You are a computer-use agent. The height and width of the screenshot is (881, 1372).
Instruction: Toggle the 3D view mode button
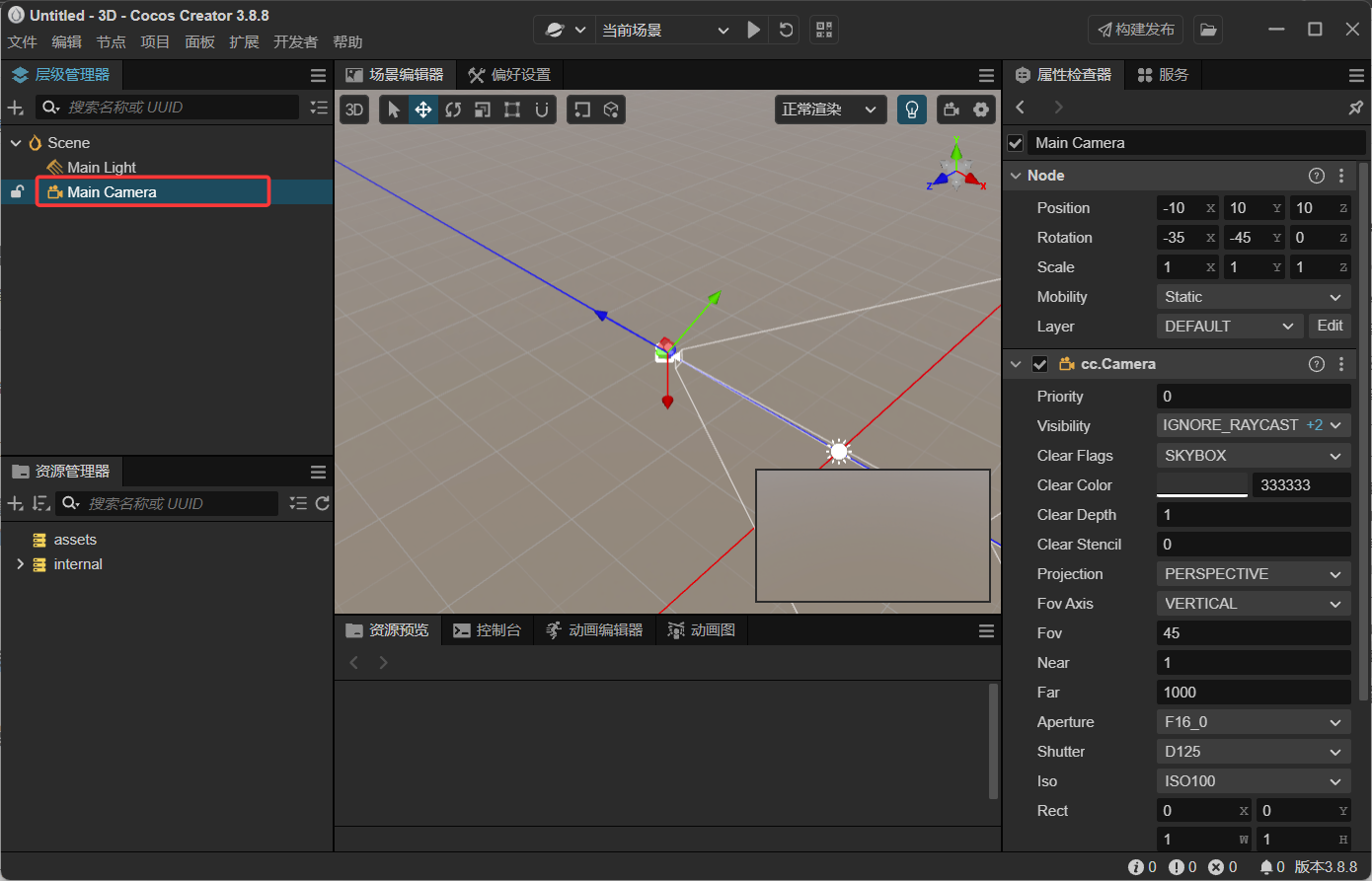pos(354,110)
